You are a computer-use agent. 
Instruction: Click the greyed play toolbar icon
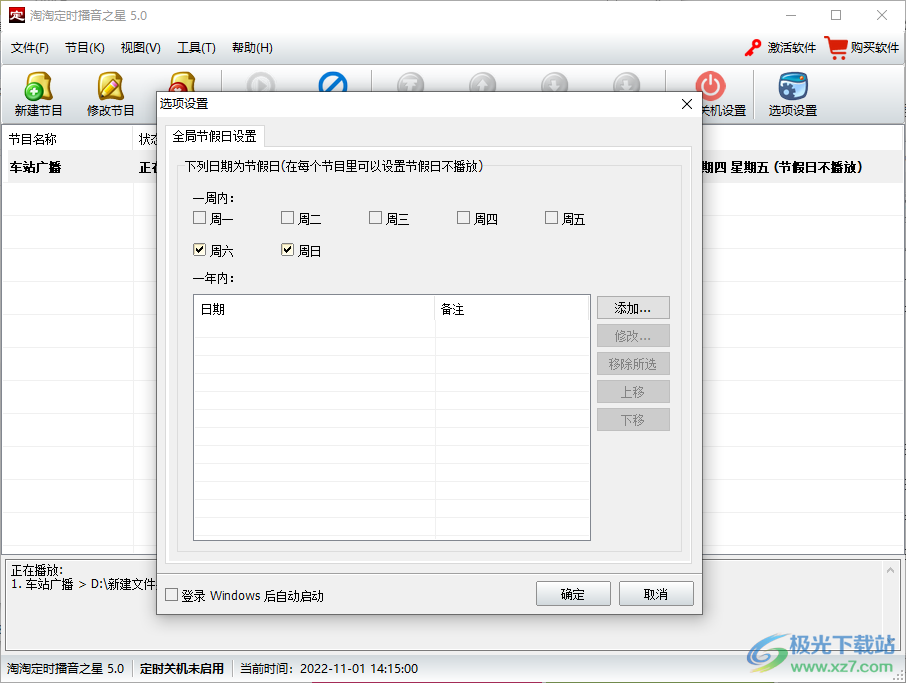point(261,81)
